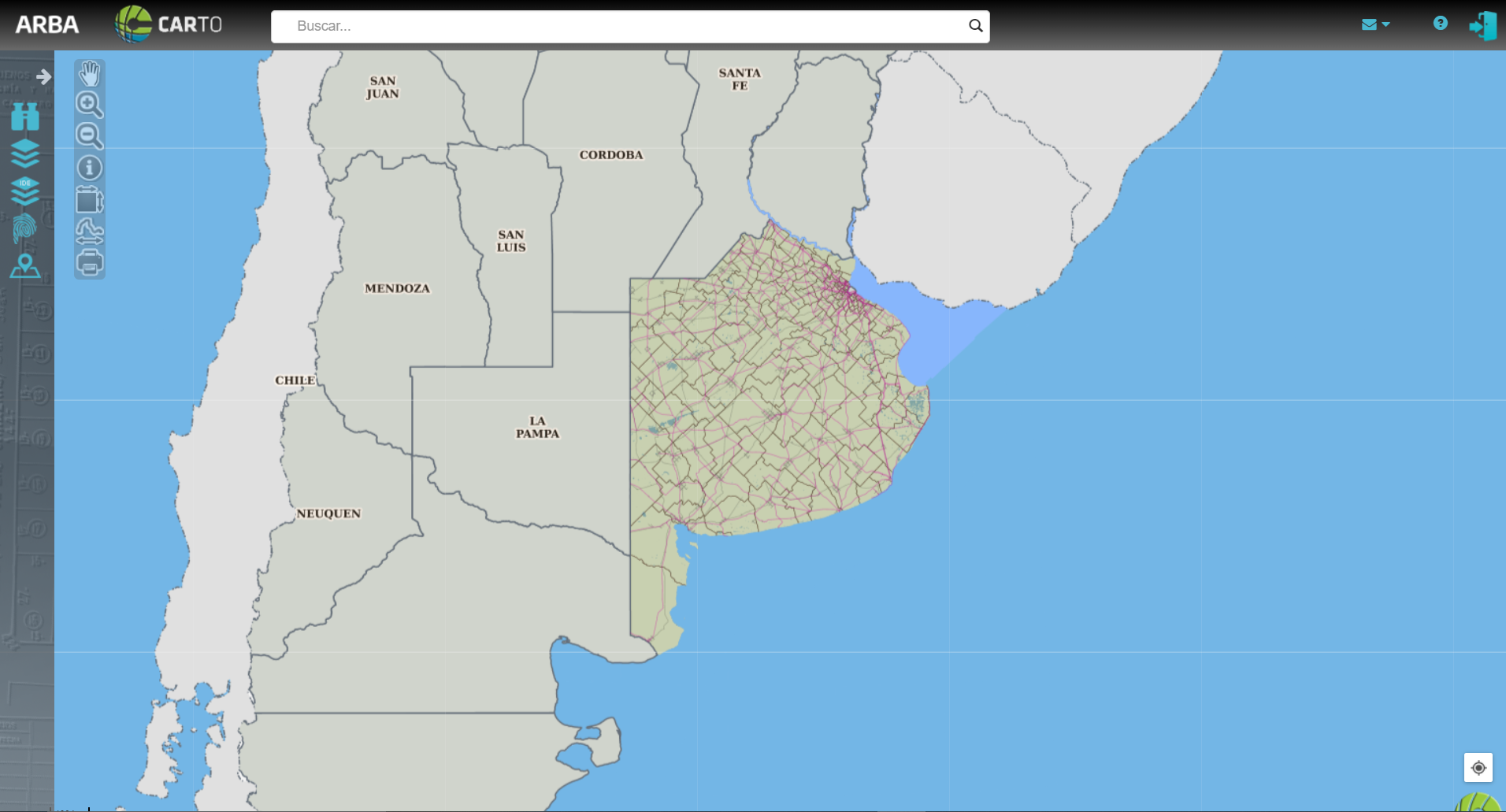The width and height of the screenshot is (1506, 812).
Task: Click the CARTO logo
Action: tap(169, 24)
